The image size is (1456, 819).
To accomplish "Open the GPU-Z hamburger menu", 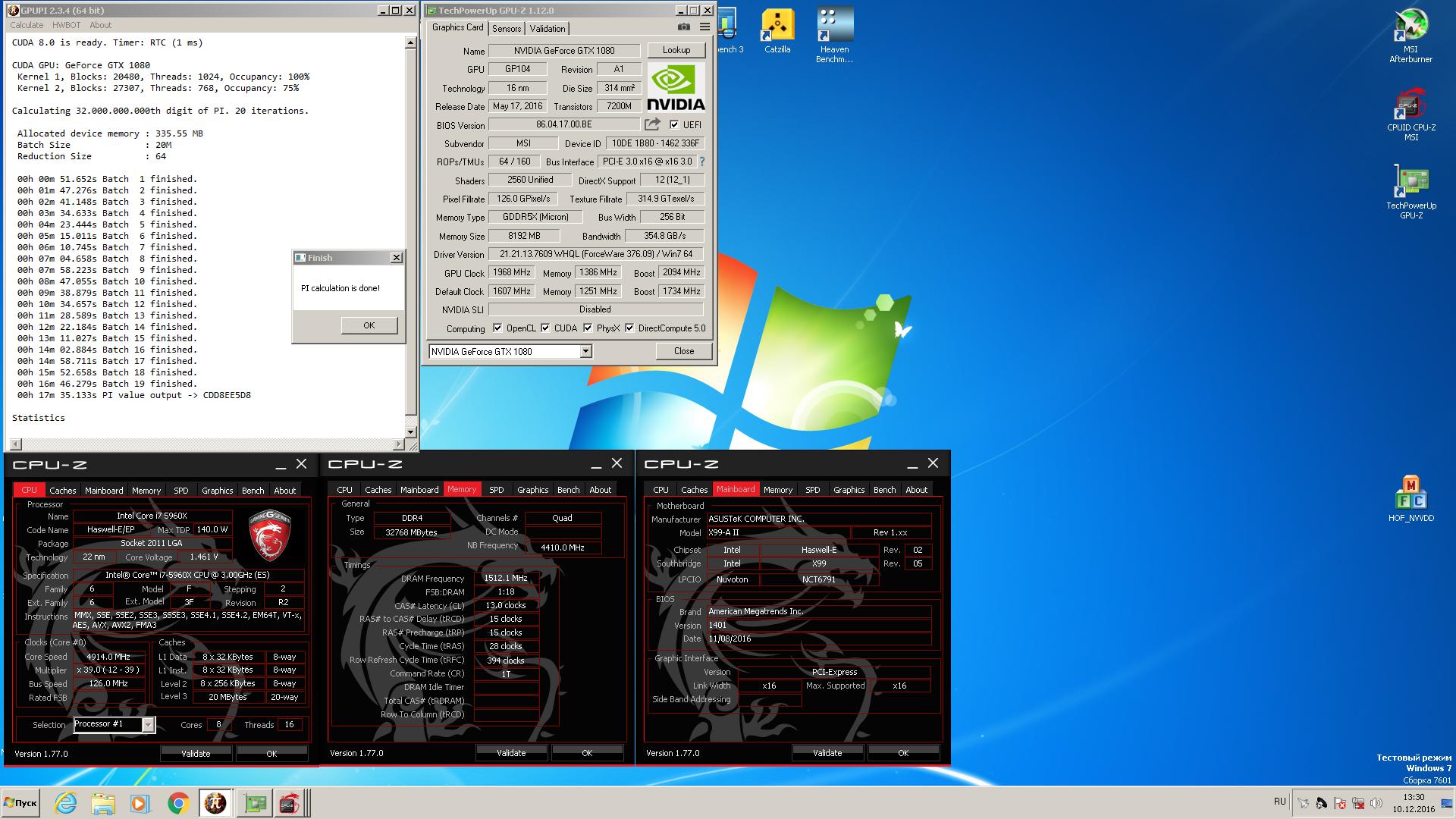I will (704, 27).
